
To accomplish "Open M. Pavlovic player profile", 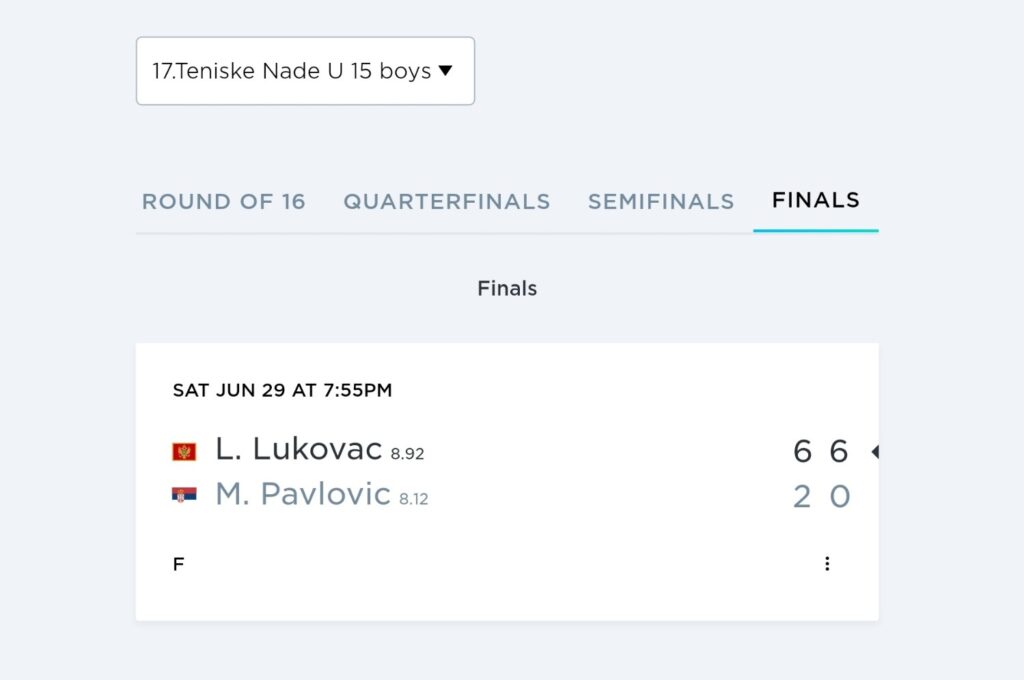I will [303, 494].
